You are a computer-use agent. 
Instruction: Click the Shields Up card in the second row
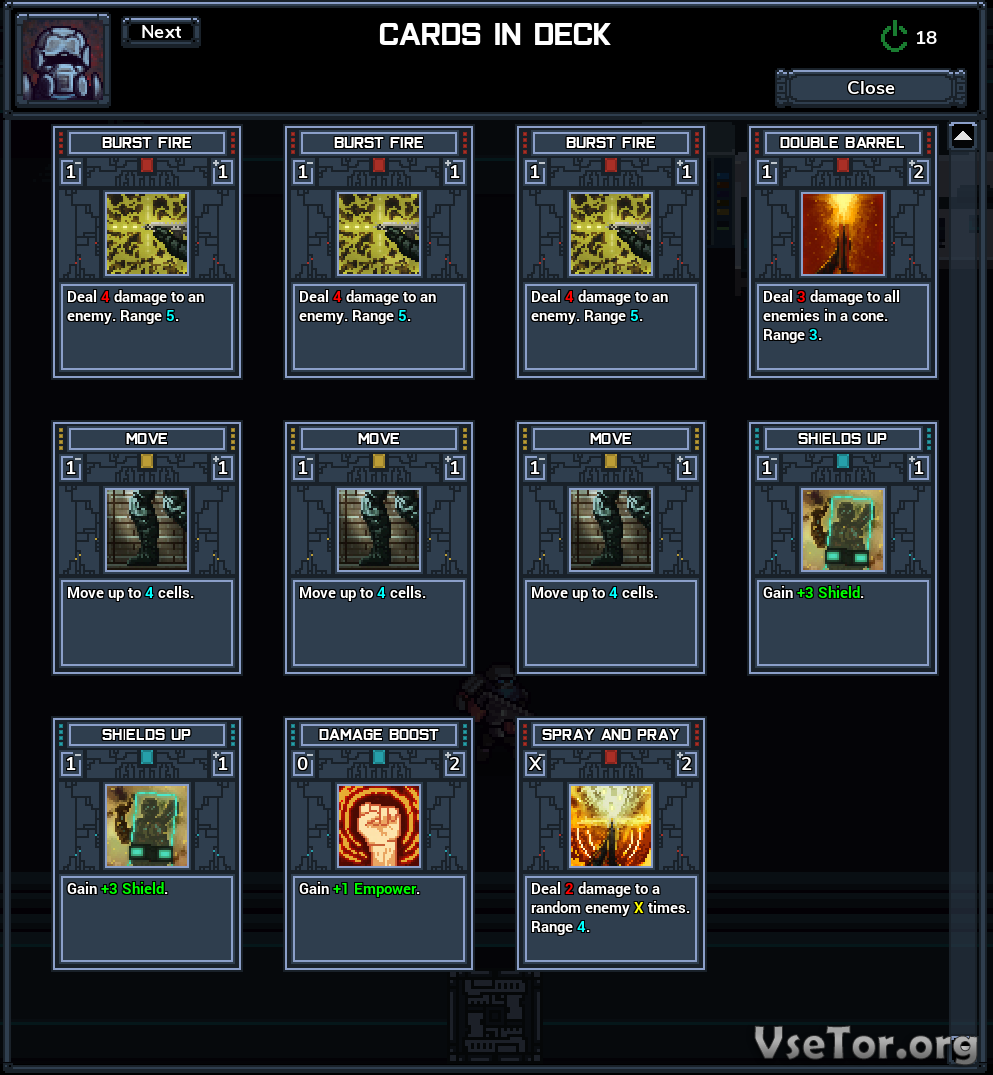842,548
